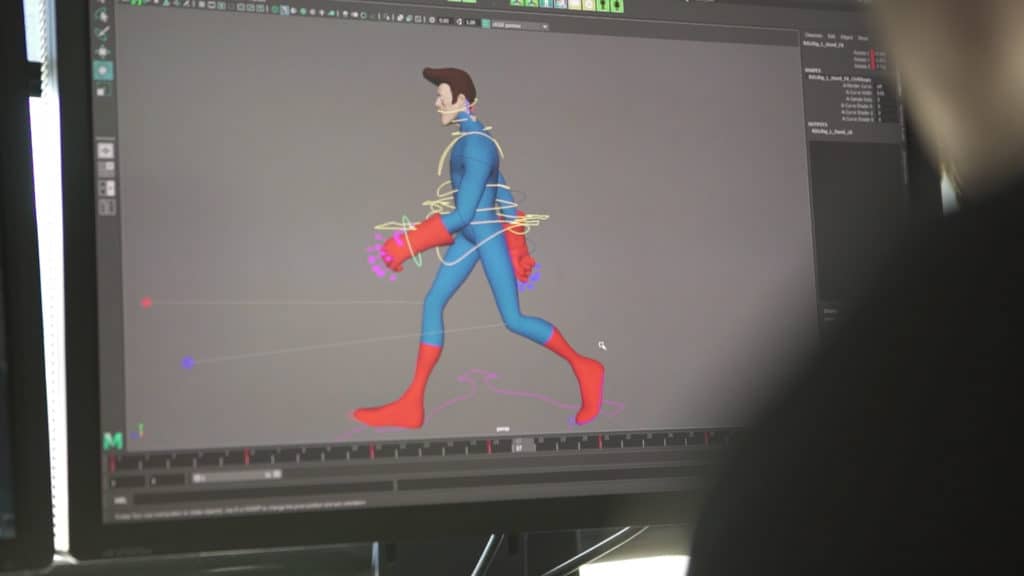1024x576 pixels.
Task: Select the green ring wrist control
Action: (x=411, y=241)
